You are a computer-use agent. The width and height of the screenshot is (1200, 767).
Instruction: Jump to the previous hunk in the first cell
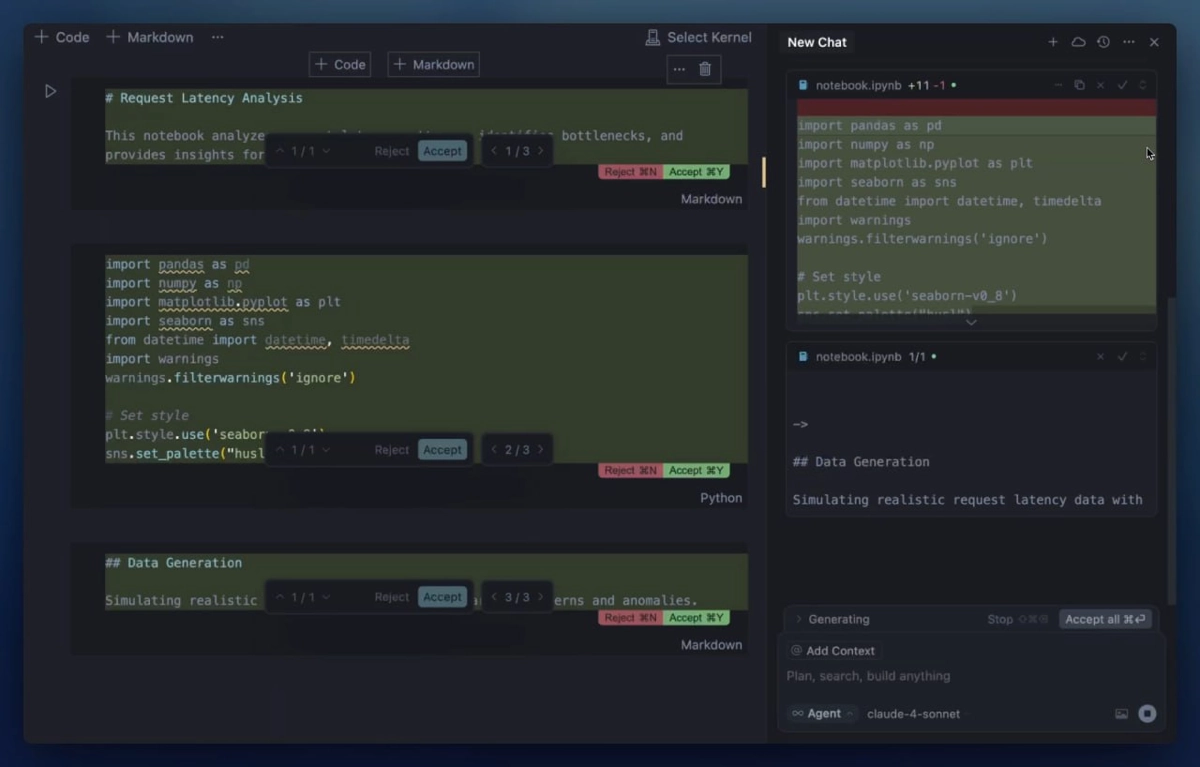[x=280, y=151]
